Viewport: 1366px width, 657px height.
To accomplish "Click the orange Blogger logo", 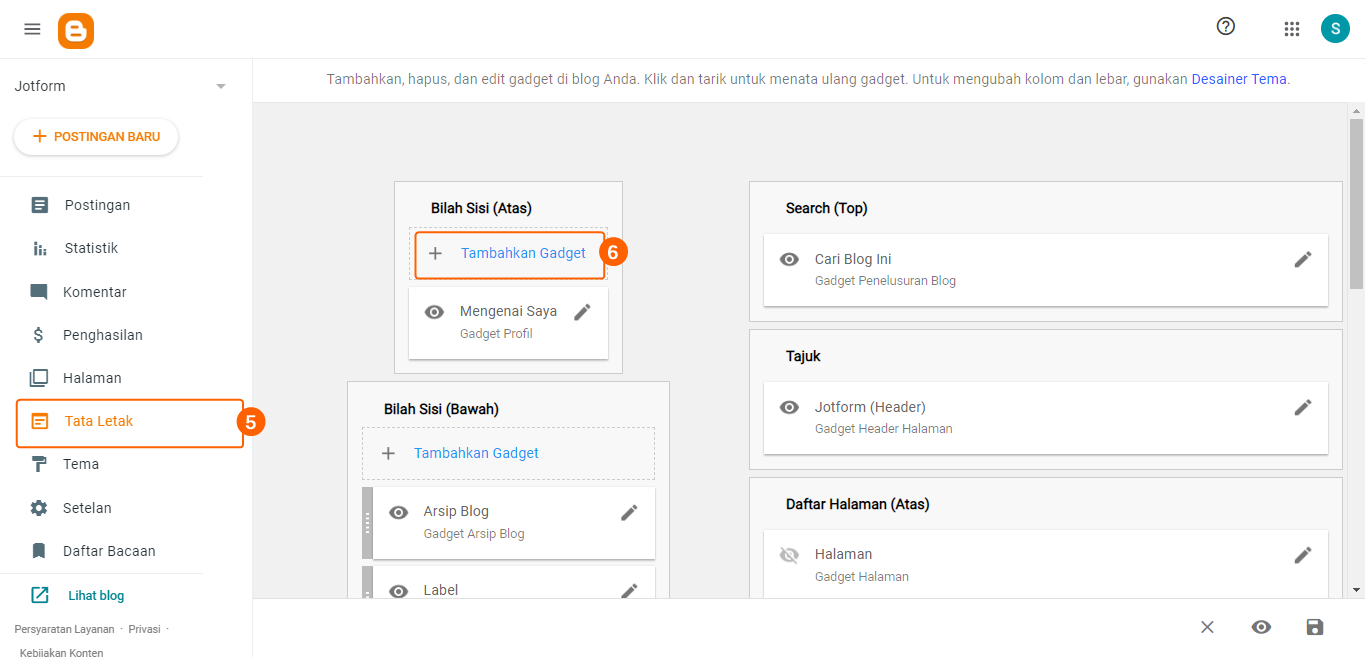I will pos(76,30).
